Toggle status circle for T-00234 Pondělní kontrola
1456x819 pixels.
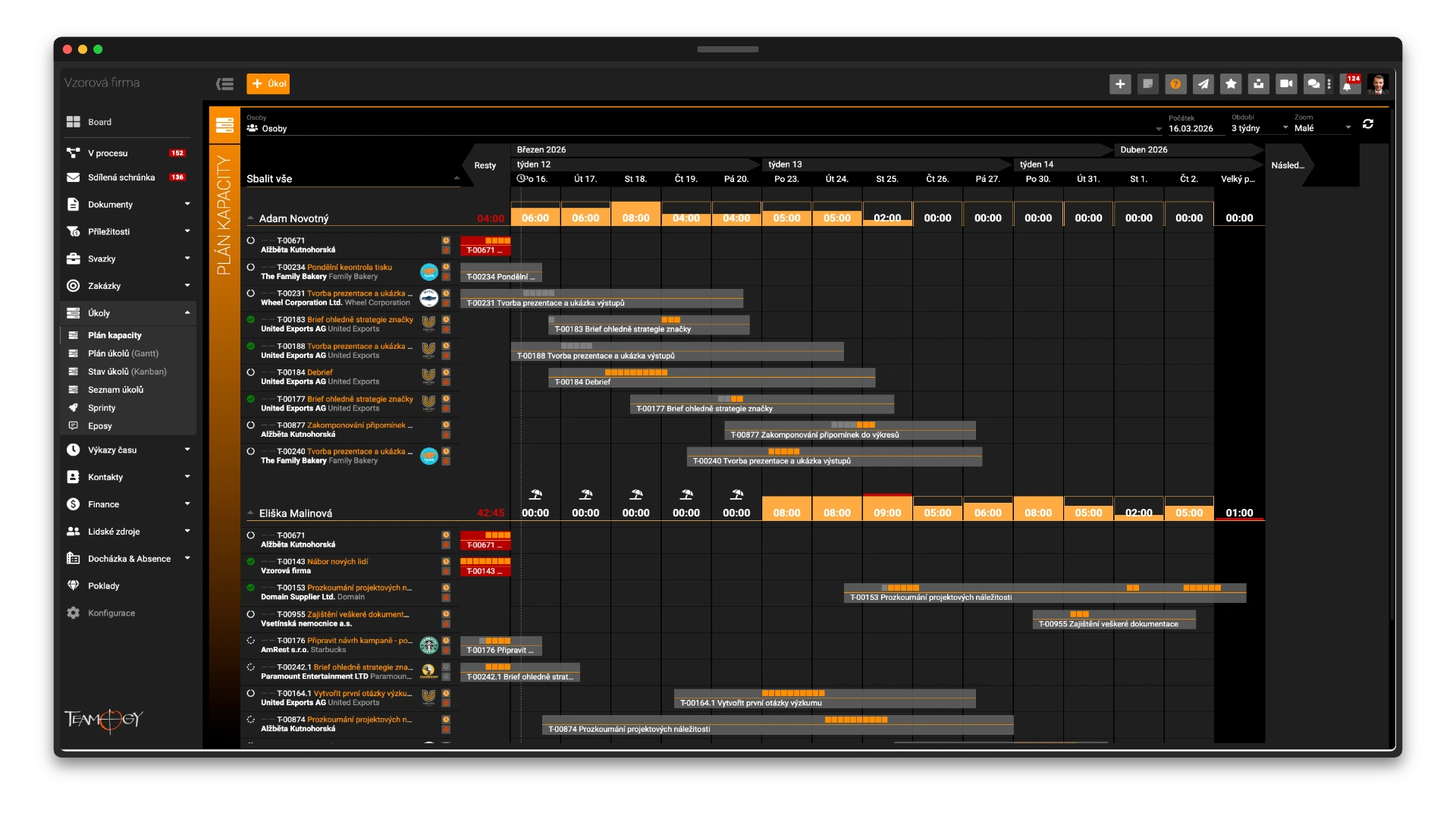click(x=251, y=267)
